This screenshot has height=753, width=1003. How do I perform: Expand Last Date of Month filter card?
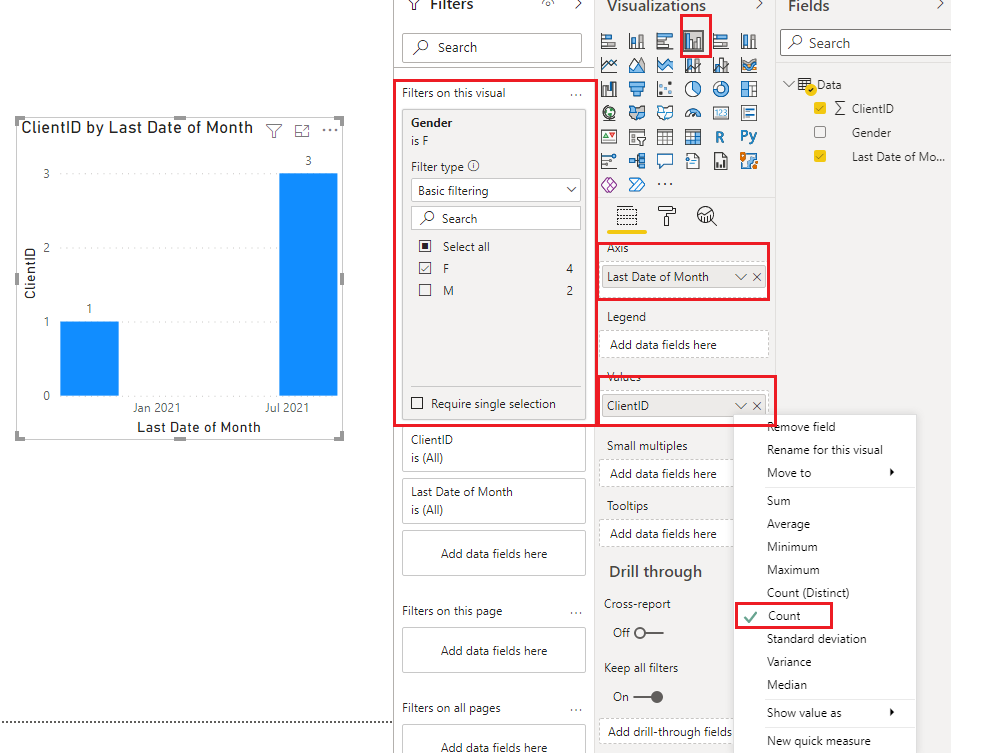[494, 501]
